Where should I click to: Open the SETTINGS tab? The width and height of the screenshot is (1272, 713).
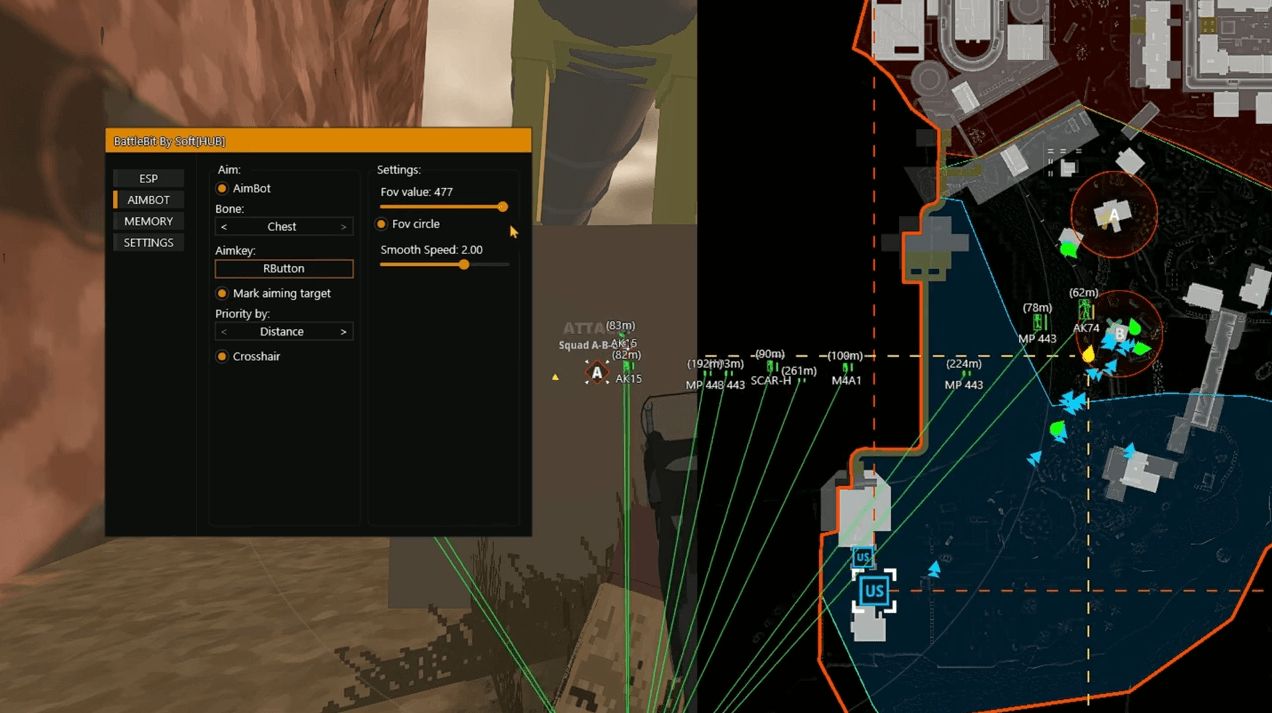(148, 243)
